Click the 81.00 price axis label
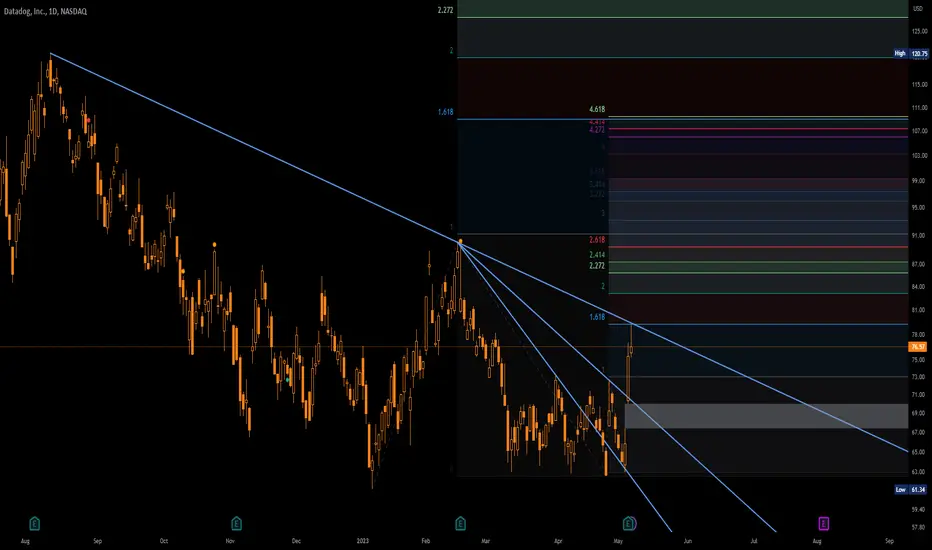 919,310
